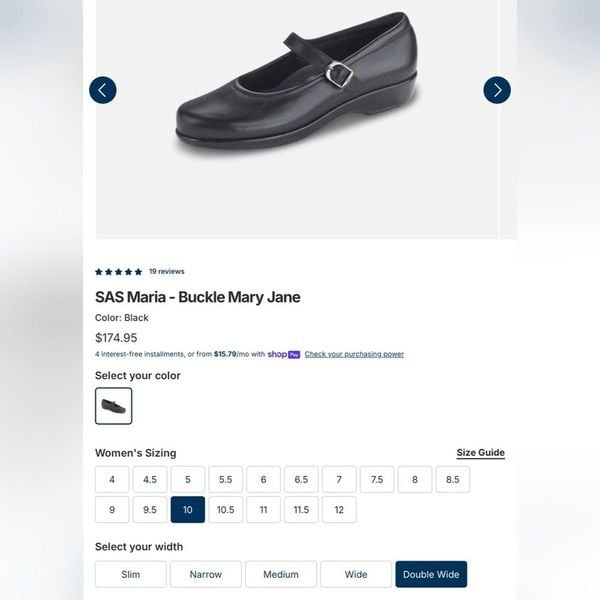Select the black shoe color swatch
The height and width of the screenshot is (600, 600).
tap(114, 406)
